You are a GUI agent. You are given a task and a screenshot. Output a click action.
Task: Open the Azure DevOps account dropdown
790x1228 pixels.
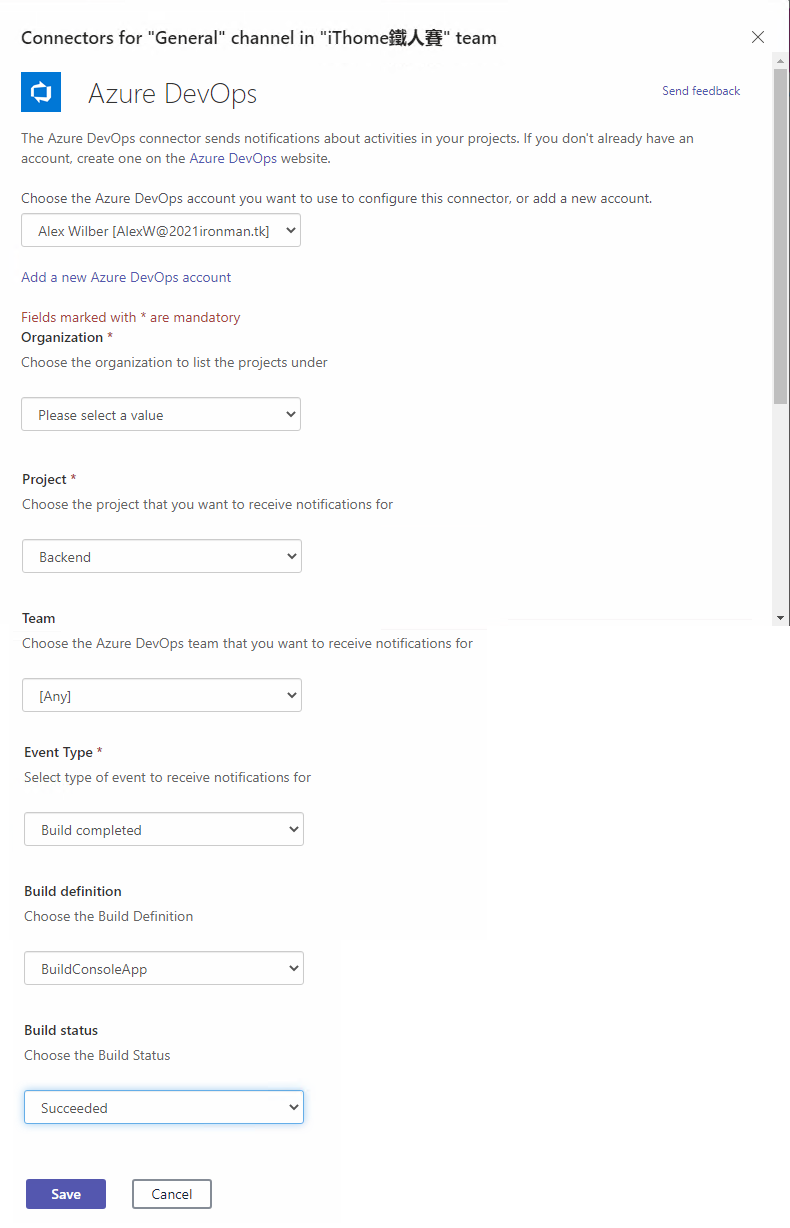tap(161, 231)
